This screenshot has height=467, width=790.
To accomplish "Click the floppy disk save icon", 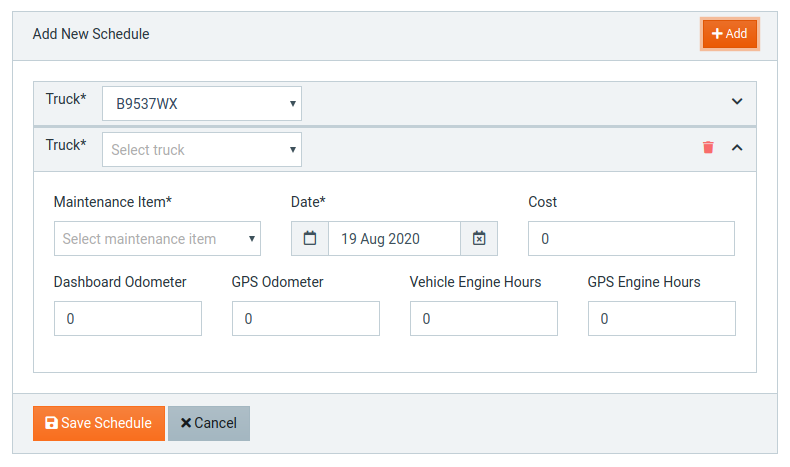I will pyautogui.click(x=51, y=423).
